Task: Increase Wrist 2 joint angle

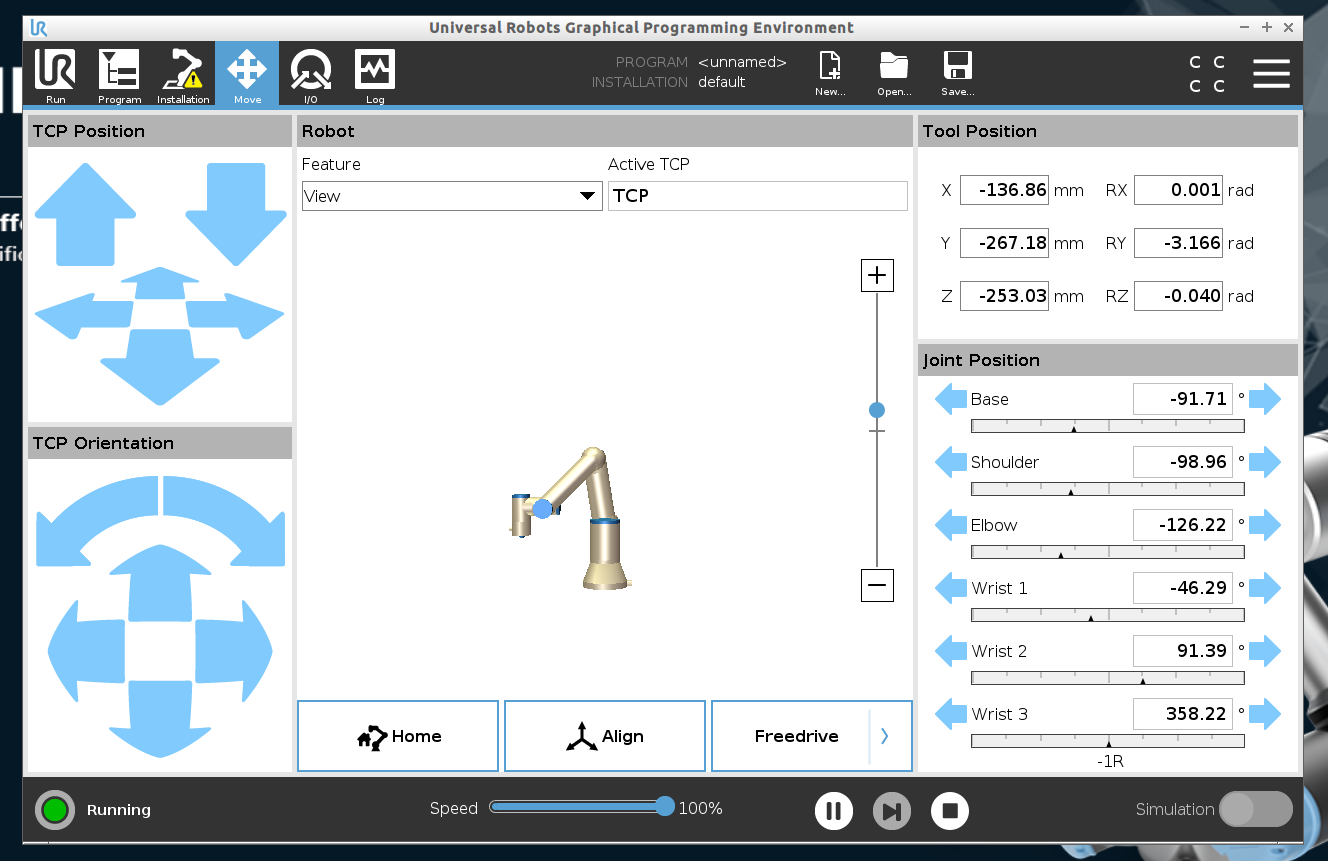Action: coord(1265,651)
